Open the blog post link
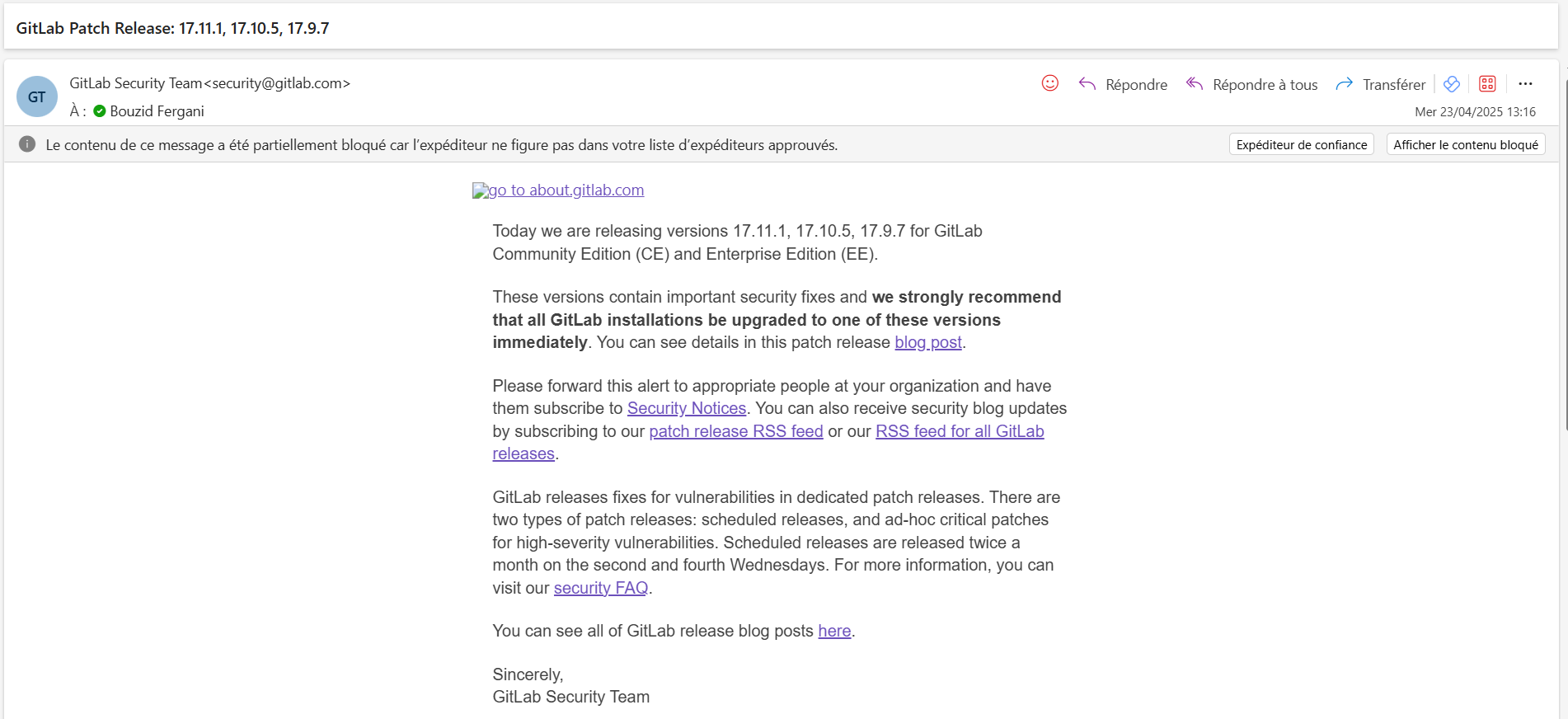The height and width of the screenshot is (719, 1568). click(x=928, y=342)
